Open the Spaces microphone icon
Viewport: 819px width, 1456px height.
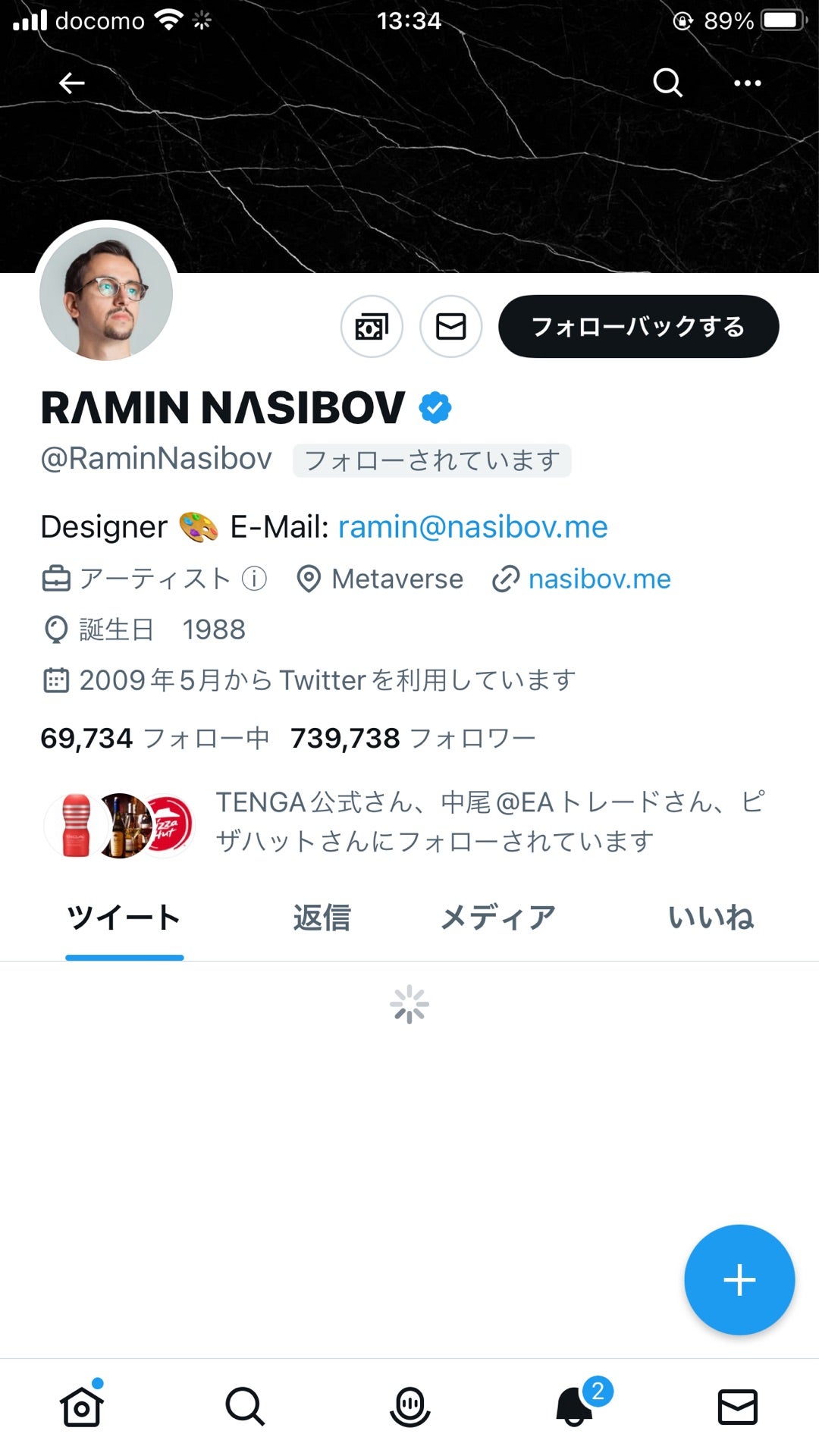tap(409, 1407)
